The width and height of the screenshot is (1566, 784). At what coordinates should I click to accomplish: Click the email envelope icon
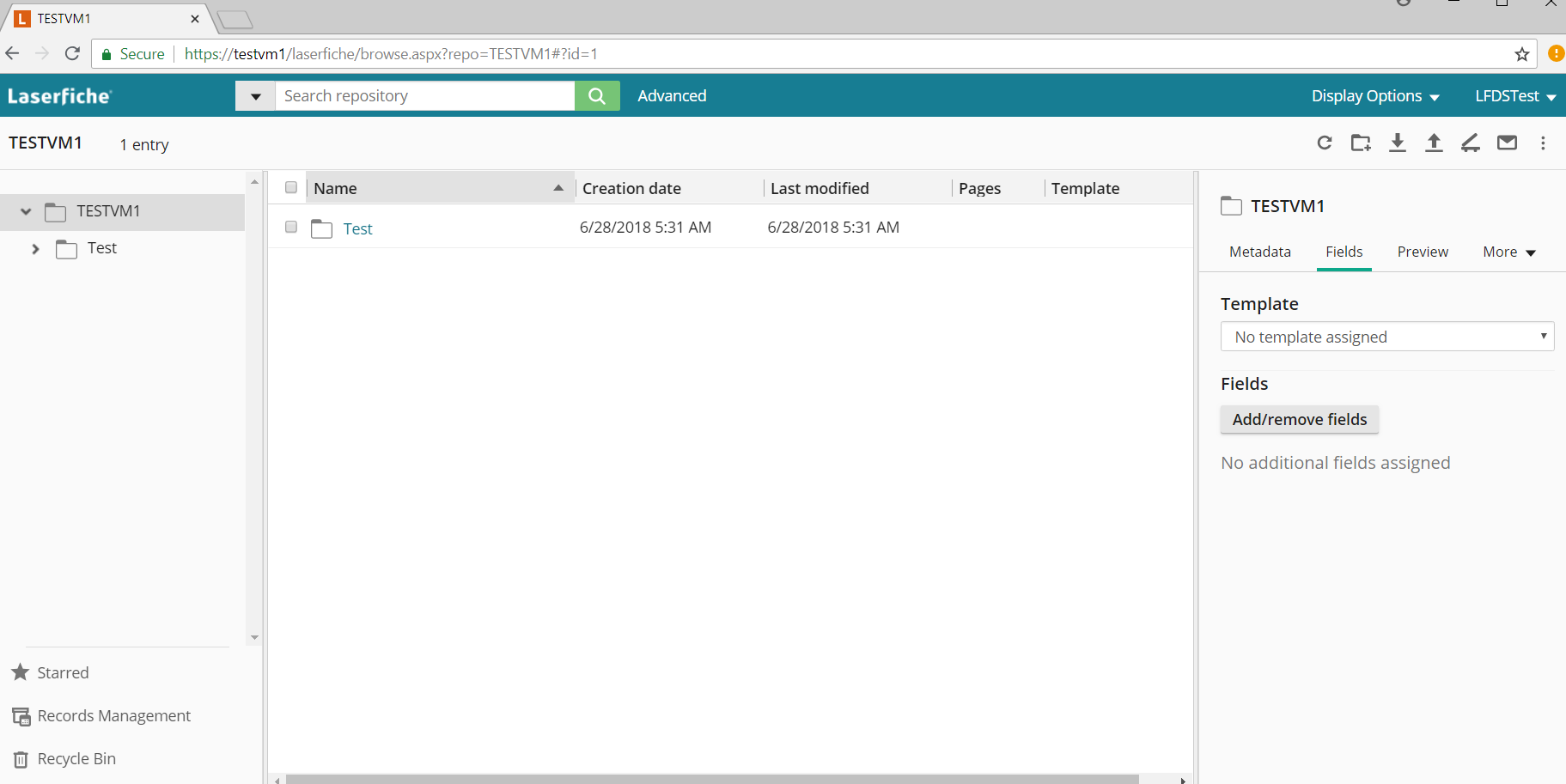pyautogui.click(x=1507, y=143)
